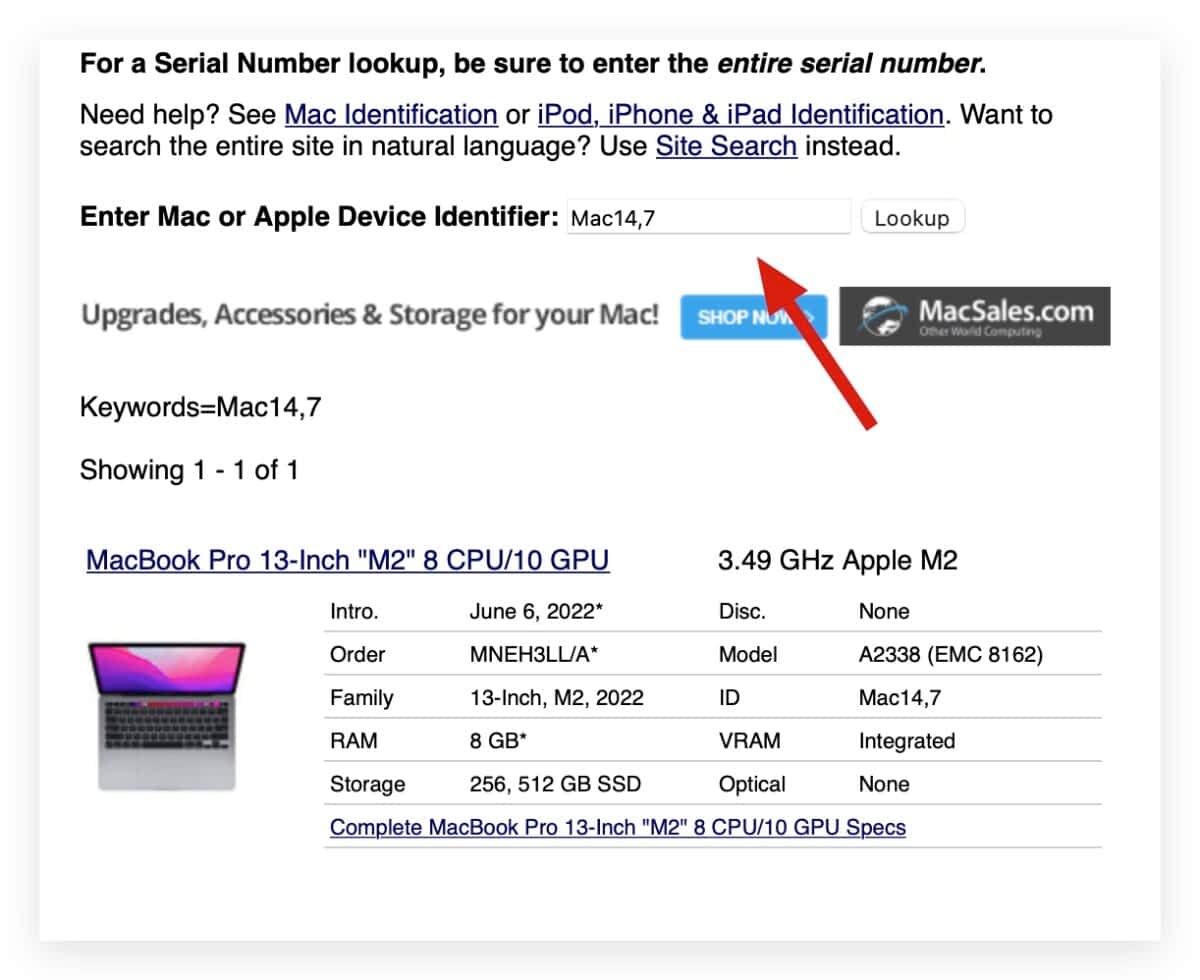Open the MacSales.com banner logo
The width and height of the screenshot is (1200, 980).
click(975, 316)
